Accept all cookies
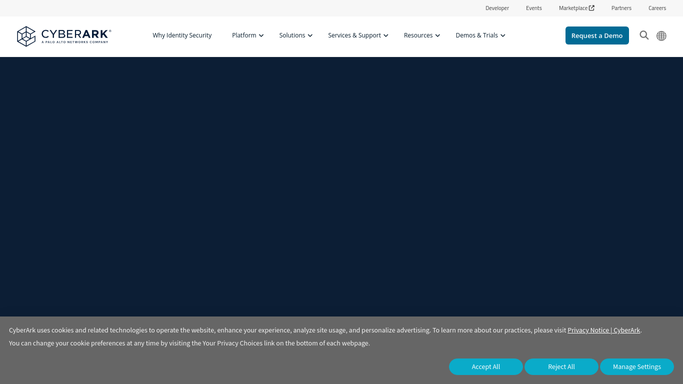 [486, 367]
